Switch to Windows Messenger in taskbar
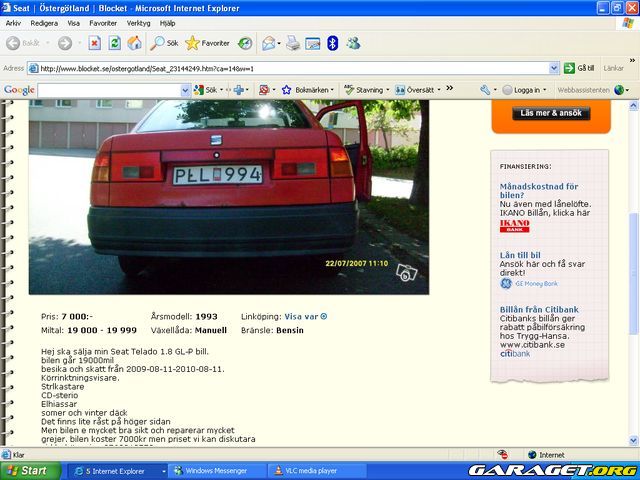The image size is (640, 480). (216, 471)
